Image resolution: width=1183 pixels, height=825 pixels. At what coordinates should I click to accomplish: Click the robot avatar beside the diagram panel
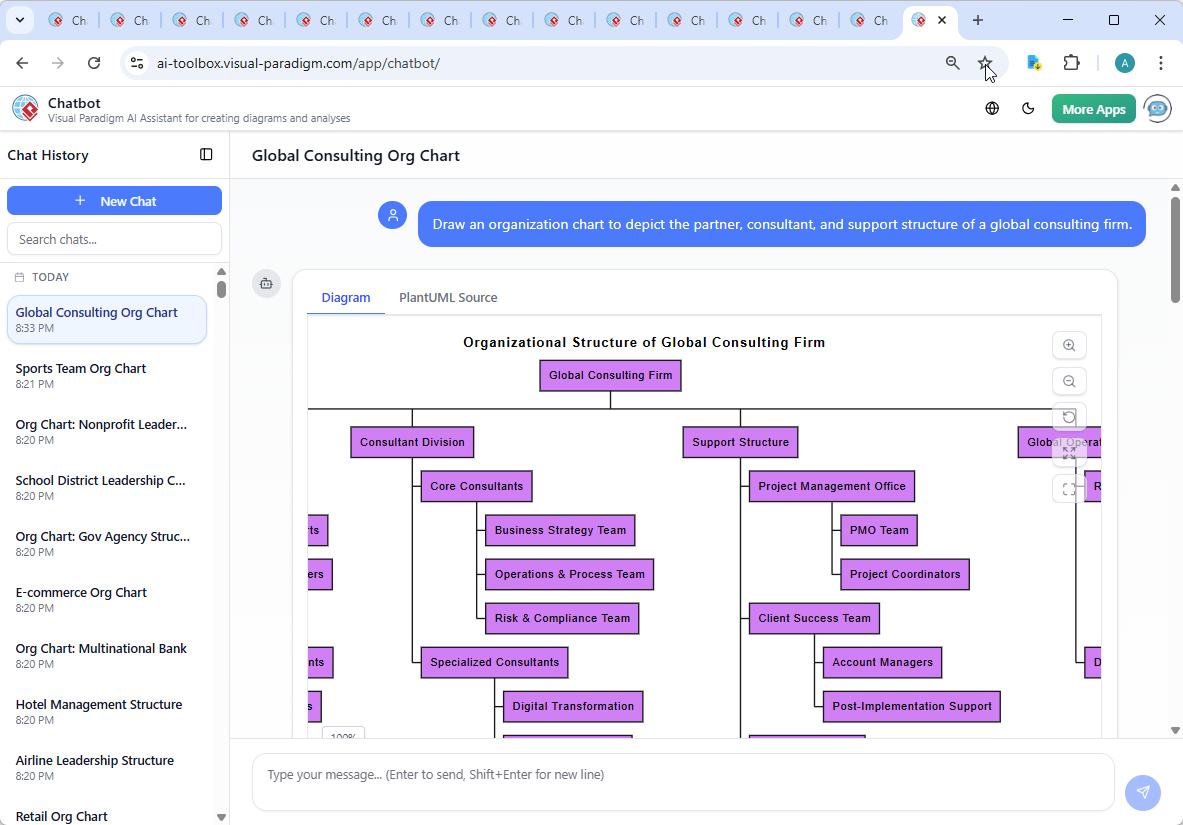[266, 283]
